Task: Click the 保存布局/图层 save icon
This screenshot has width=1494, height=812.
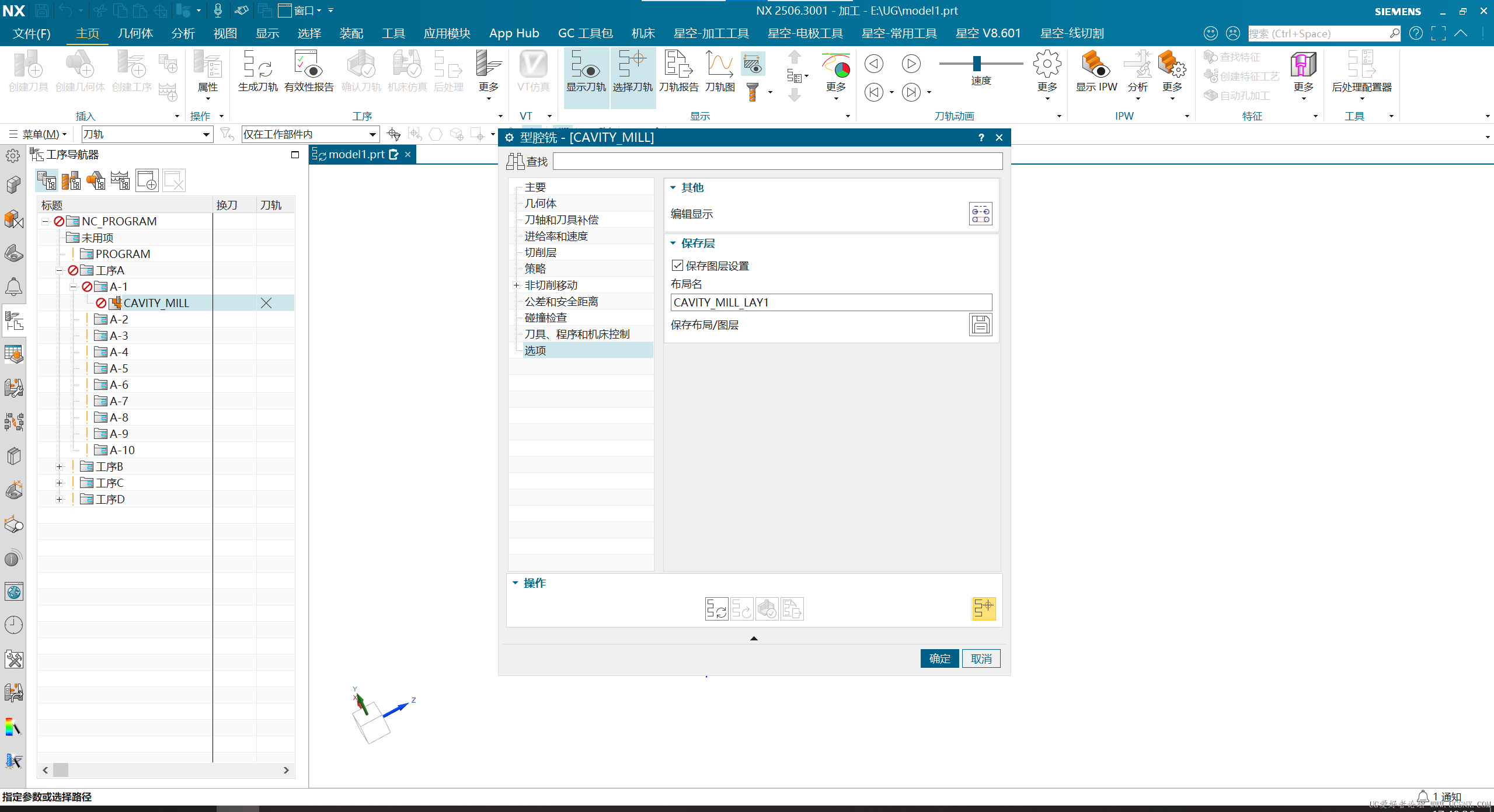Action: click(980, 325)
